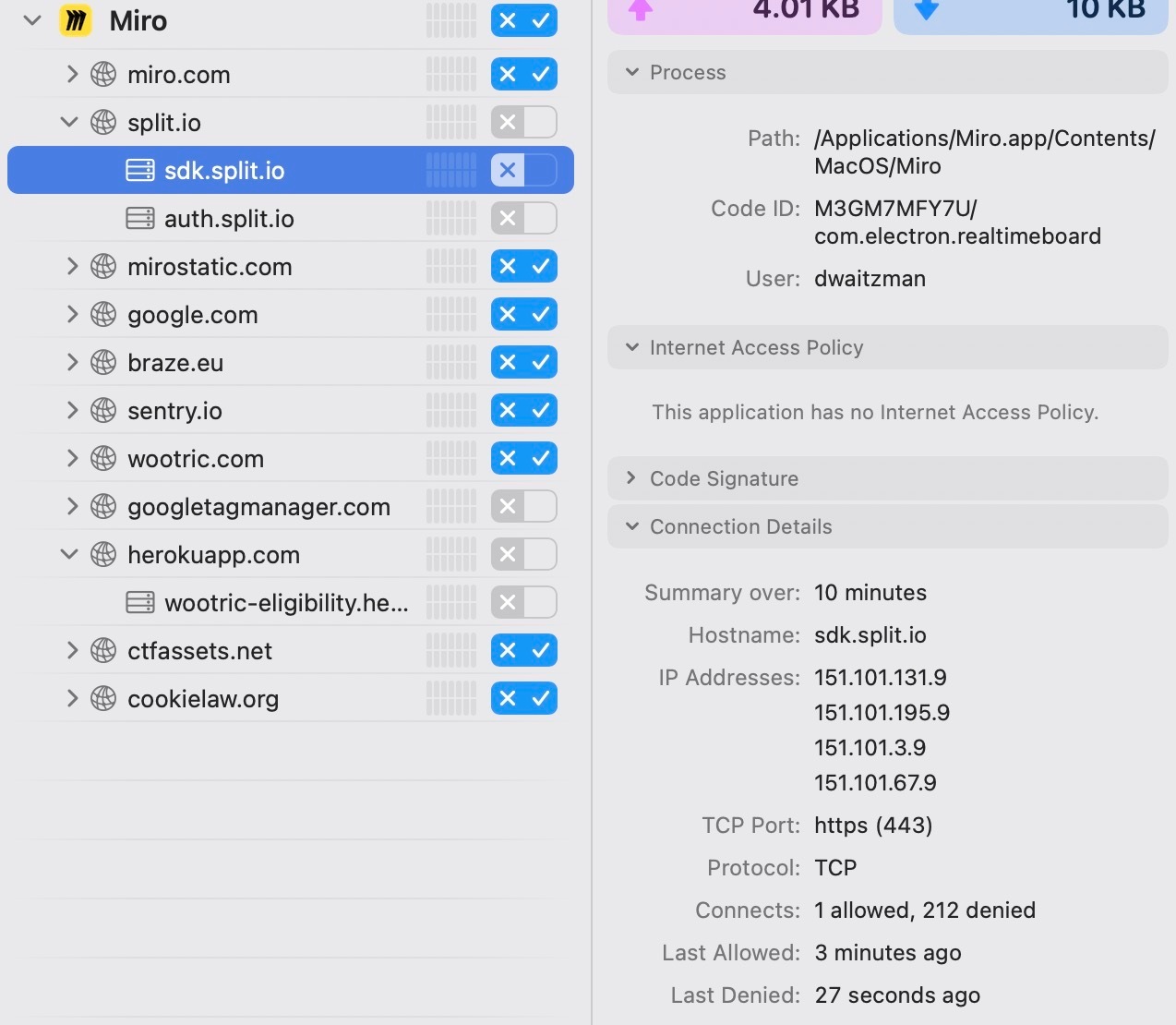Collapse the split.io domain row
This screenshot has width=1176, height=1025.
[x=69, y=122]
